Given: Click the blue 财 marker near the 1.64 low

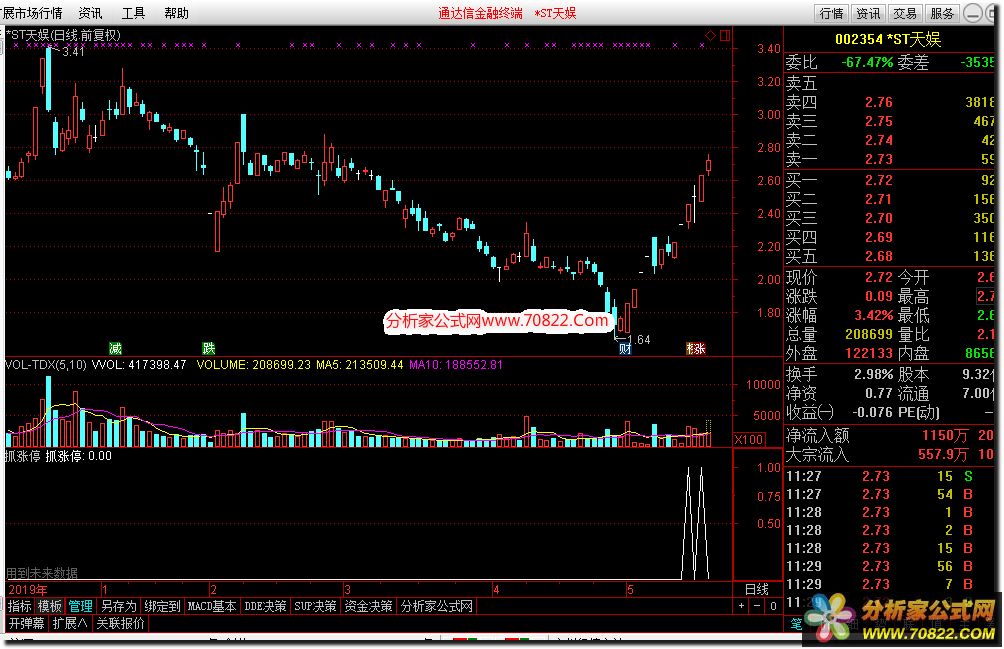Looking at the screenshot, I should pos(626,349).
